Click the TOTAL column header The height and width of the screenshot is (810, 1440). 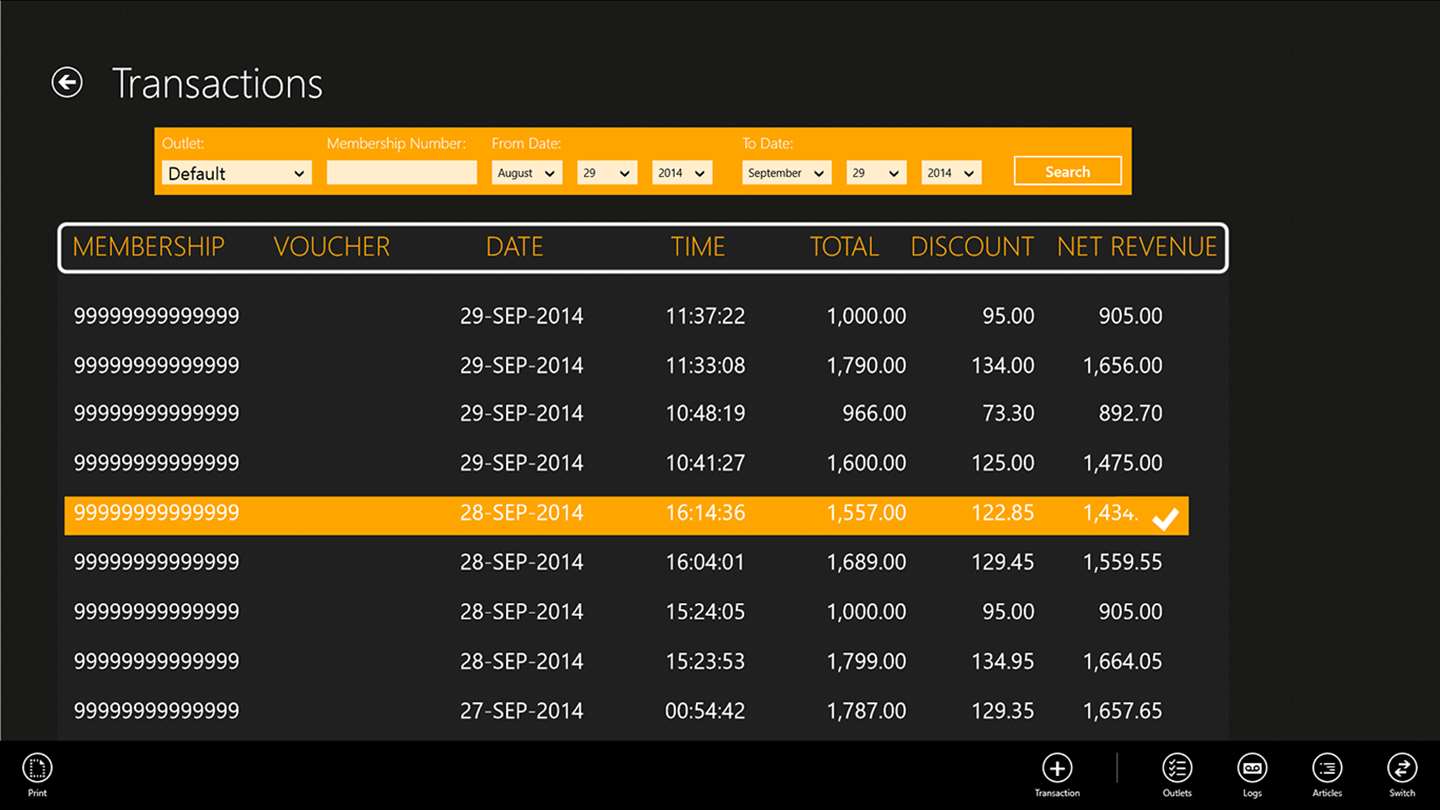[845, 247]
